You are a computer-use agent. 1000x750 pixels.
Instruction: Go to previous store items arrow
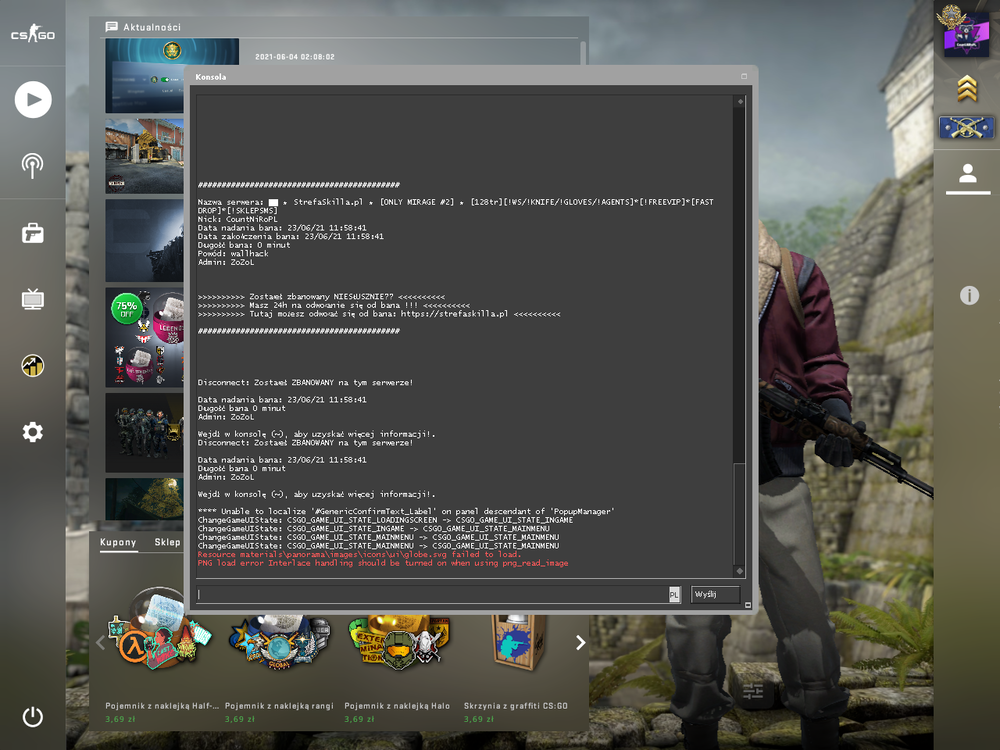click(x=100, y=642)
